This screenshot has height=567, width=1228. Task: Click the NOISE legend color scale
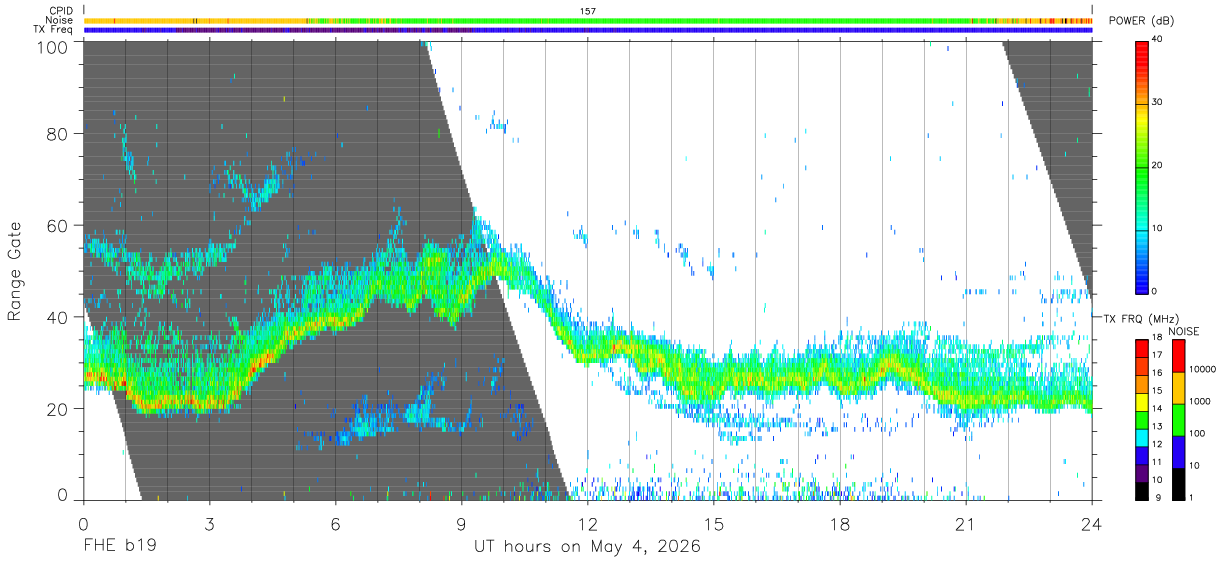coord(1177,420)
